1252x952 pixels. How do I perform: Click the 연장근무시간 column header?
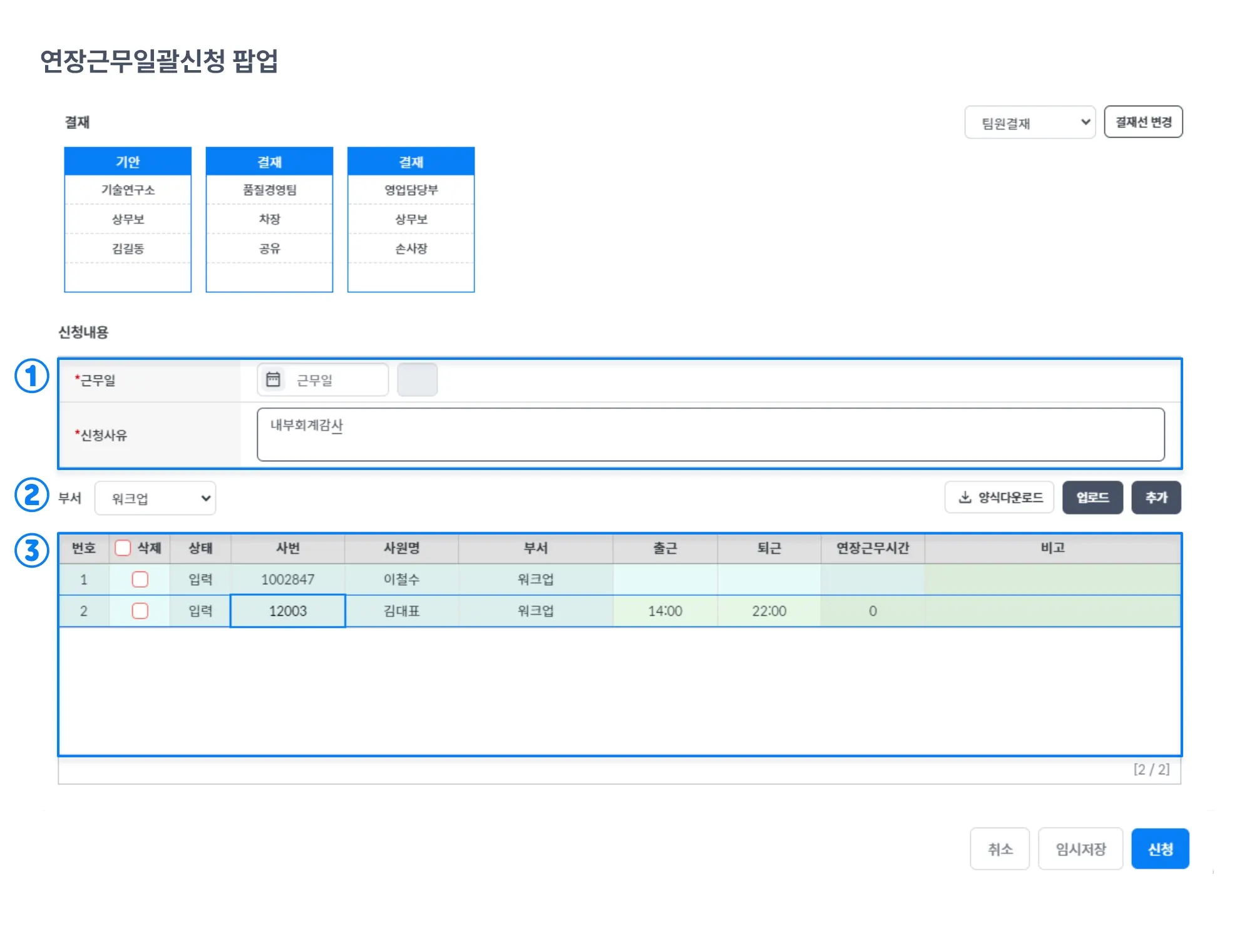(873, 548)
